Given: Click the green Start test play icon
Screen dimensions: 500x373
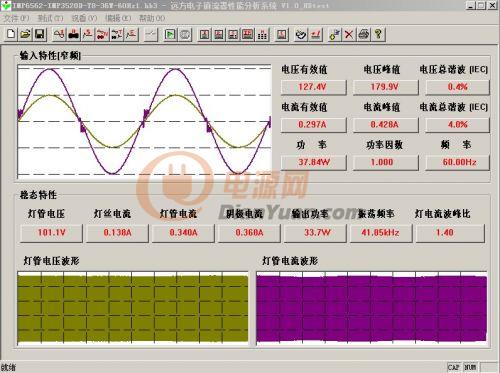Looking at the screenshot, I should (170, 34).
